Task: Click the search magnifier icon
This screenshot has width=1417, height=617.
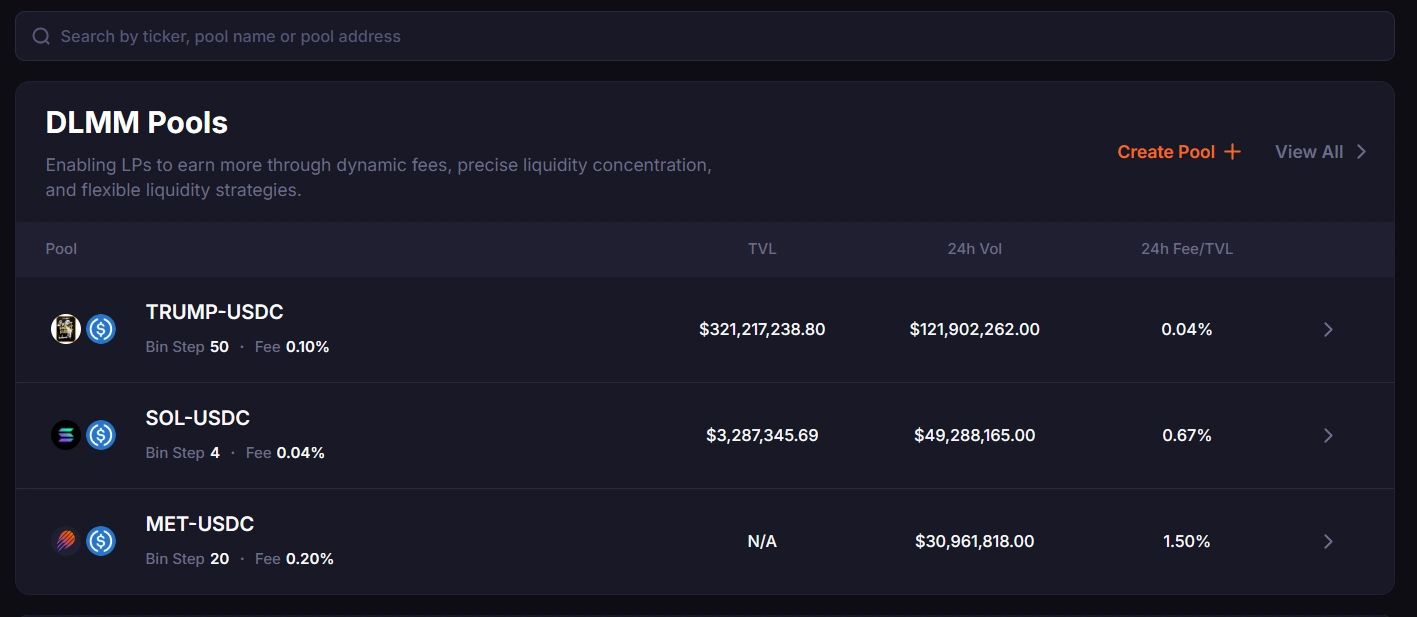Action: (x=41, y=36)
